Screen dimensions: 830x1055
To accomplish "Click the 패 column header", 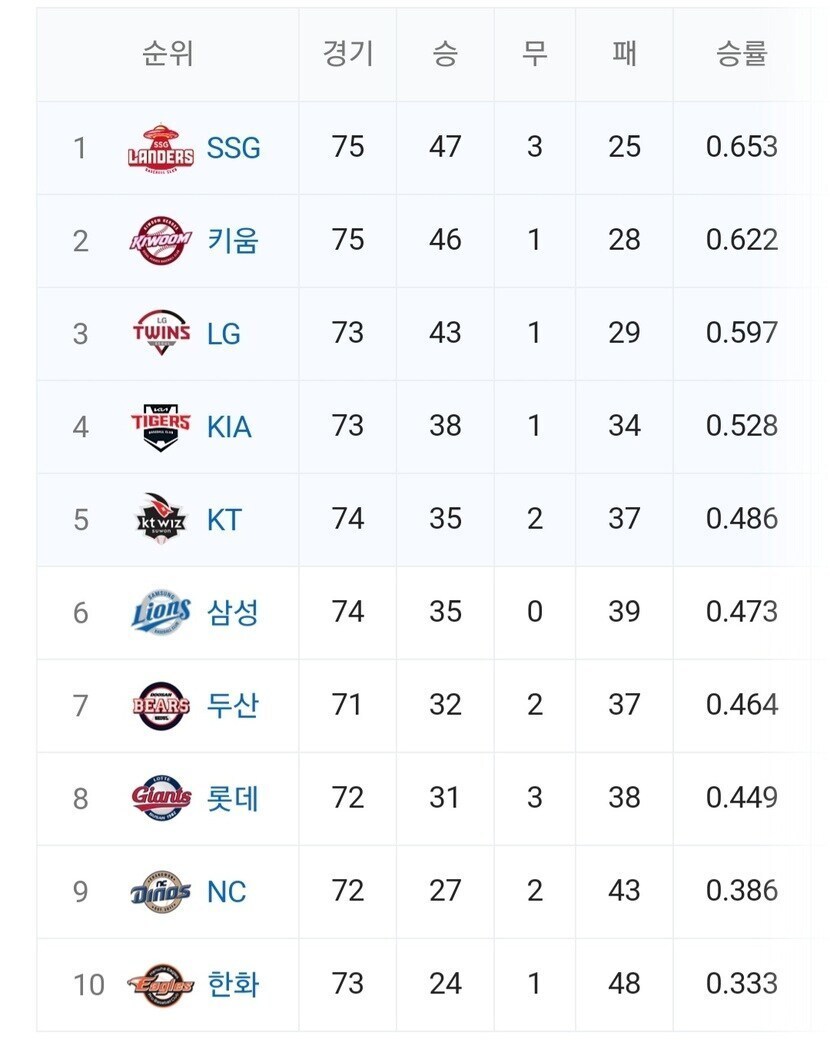I will pyautogui.click(x=624, y=54).
